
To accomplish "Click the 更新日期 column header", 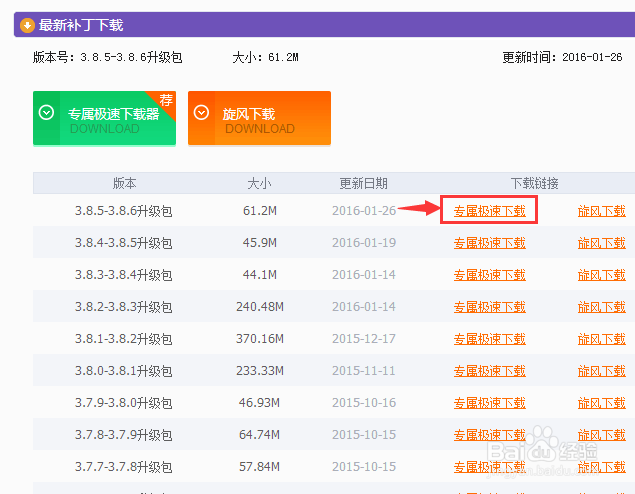I will [364, 183].
